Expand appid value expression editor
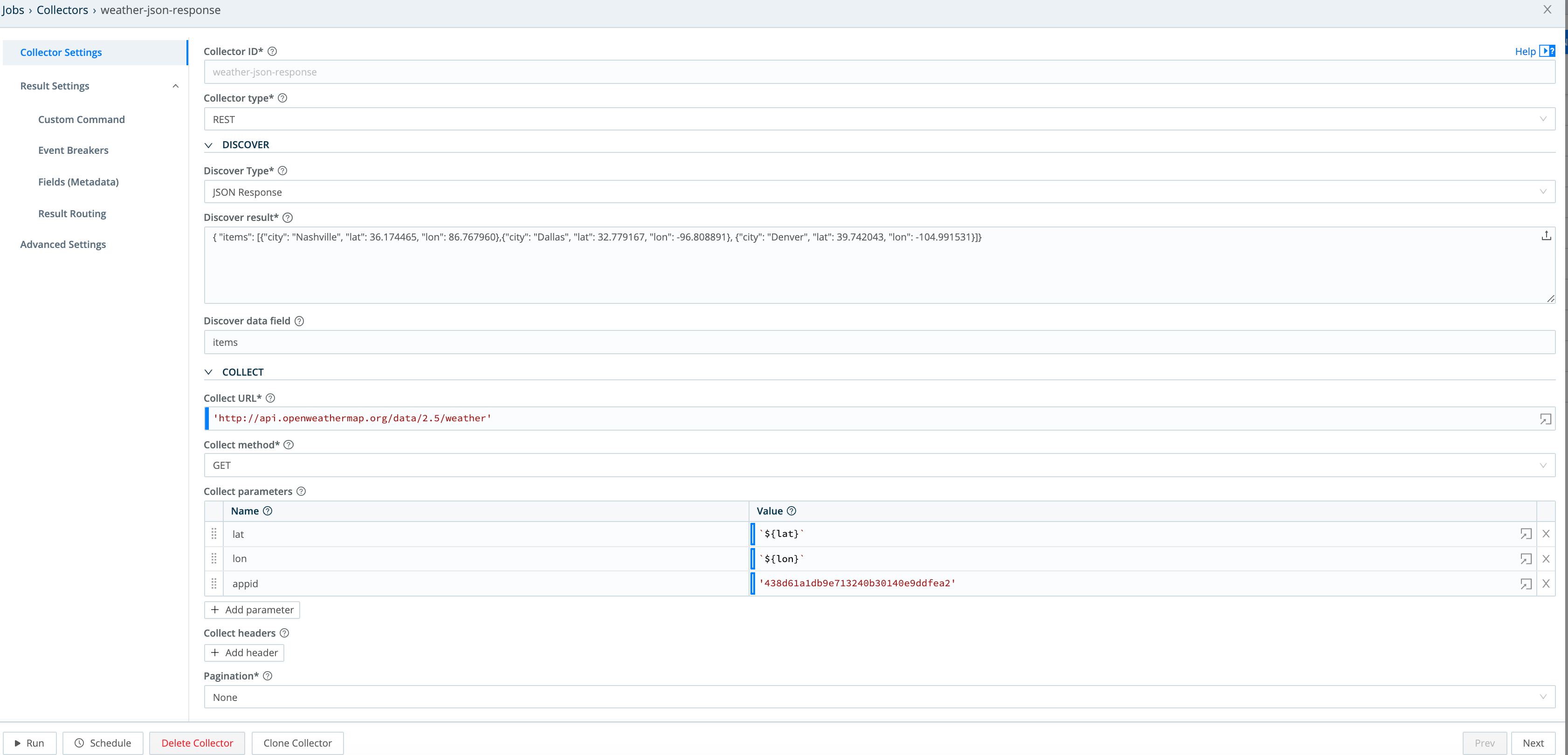This screenshot has height=755, width=1568. click(x=1526, y=583)
